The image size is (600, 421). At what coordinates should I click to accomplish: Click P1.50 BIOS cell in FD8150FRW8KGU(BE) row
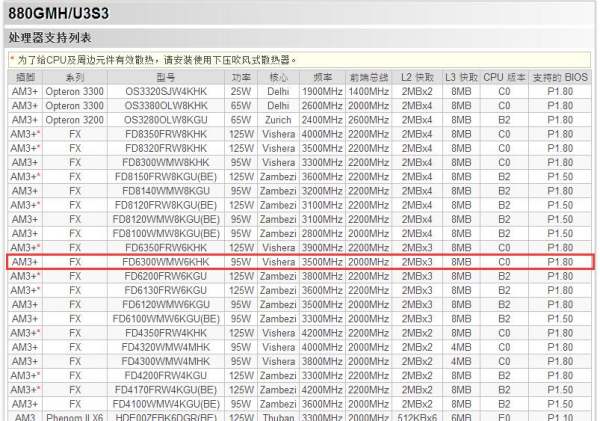pos(560,177)
